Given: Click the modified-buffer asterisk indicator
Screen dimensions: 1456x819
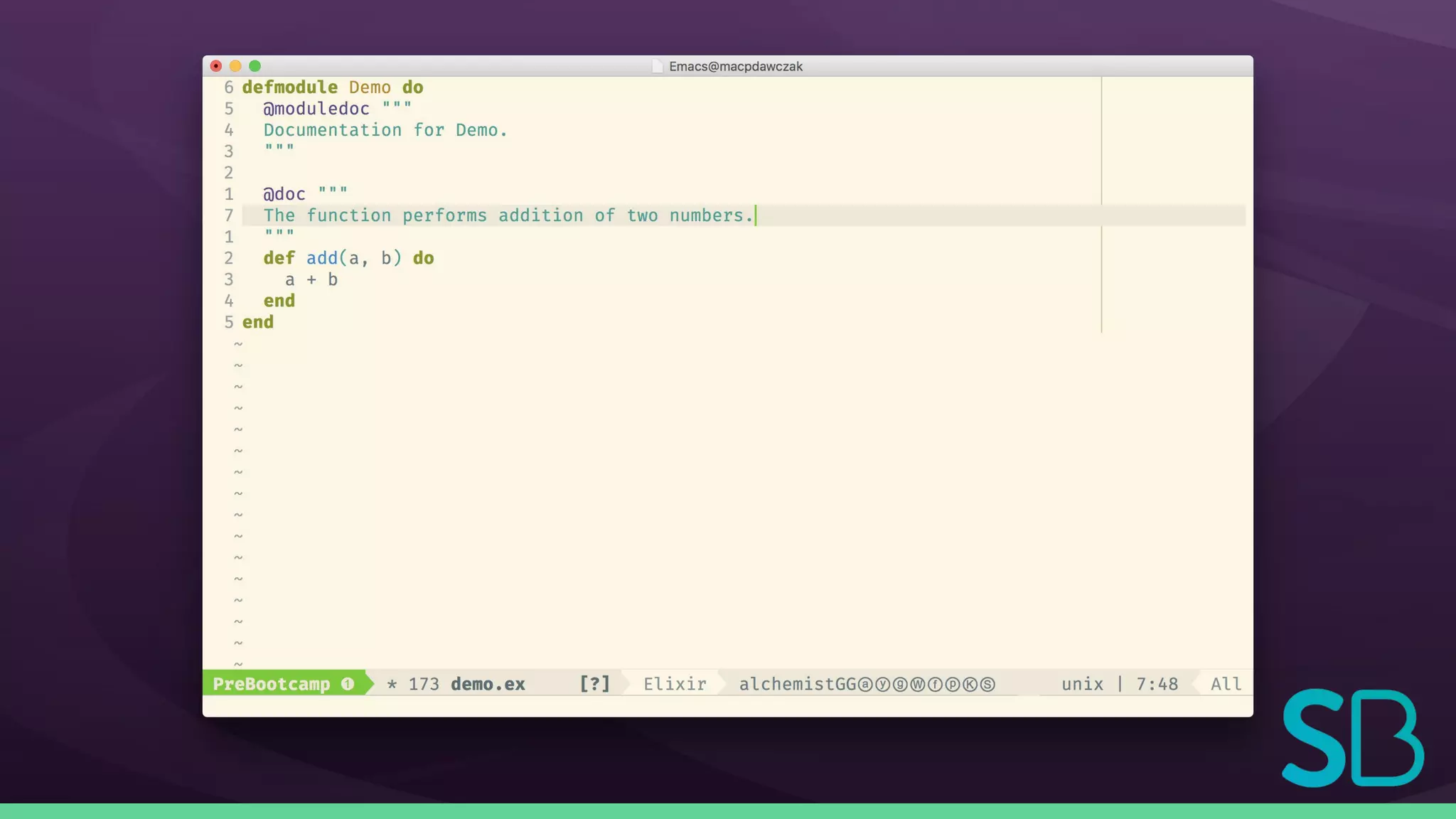Looking at the screenshot, I should tap(392, 685).
